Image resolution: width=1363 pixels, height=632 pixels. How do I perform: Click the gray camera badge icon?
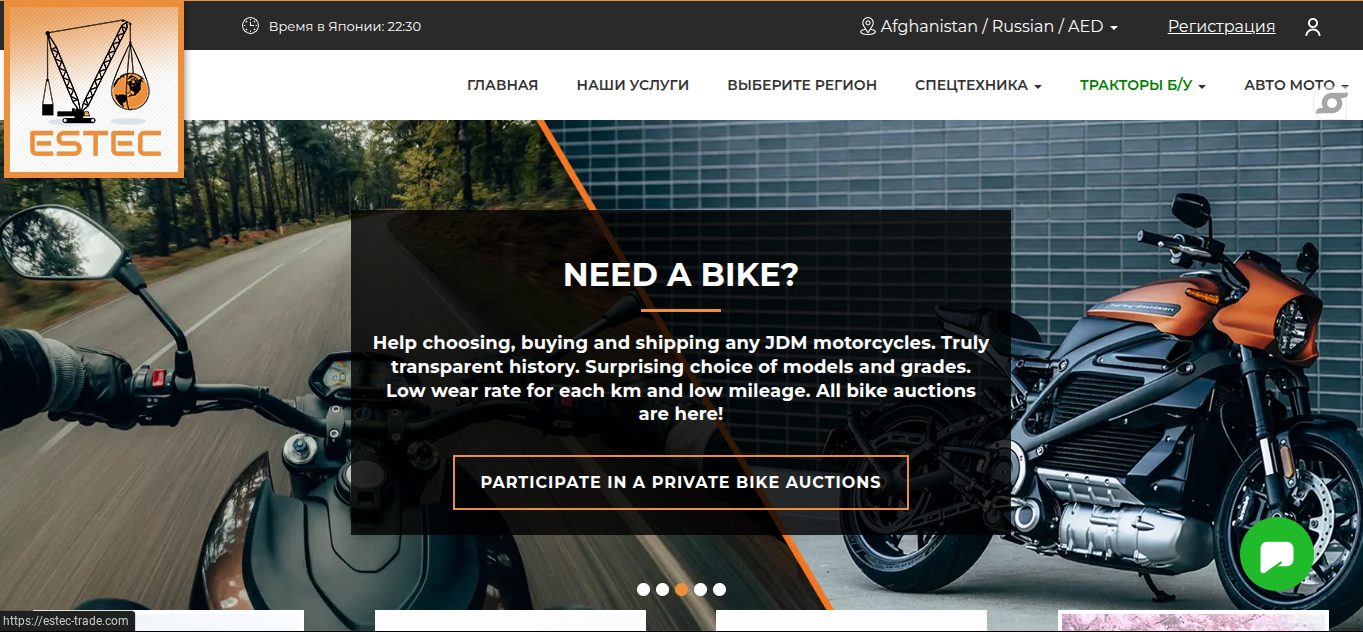click(1330, 103)
